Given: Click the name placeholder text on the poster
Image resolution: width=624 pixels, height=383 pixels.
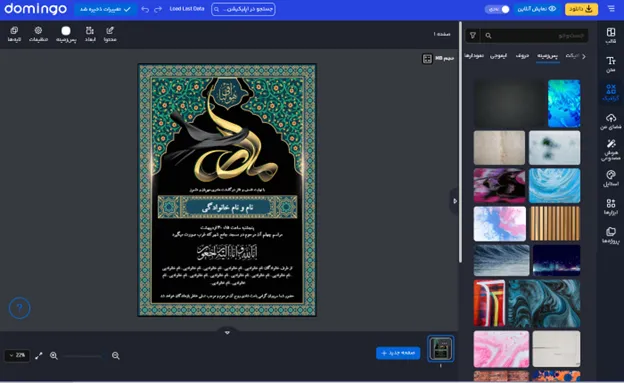Looking at the screenshot, I should click(227, 207).
